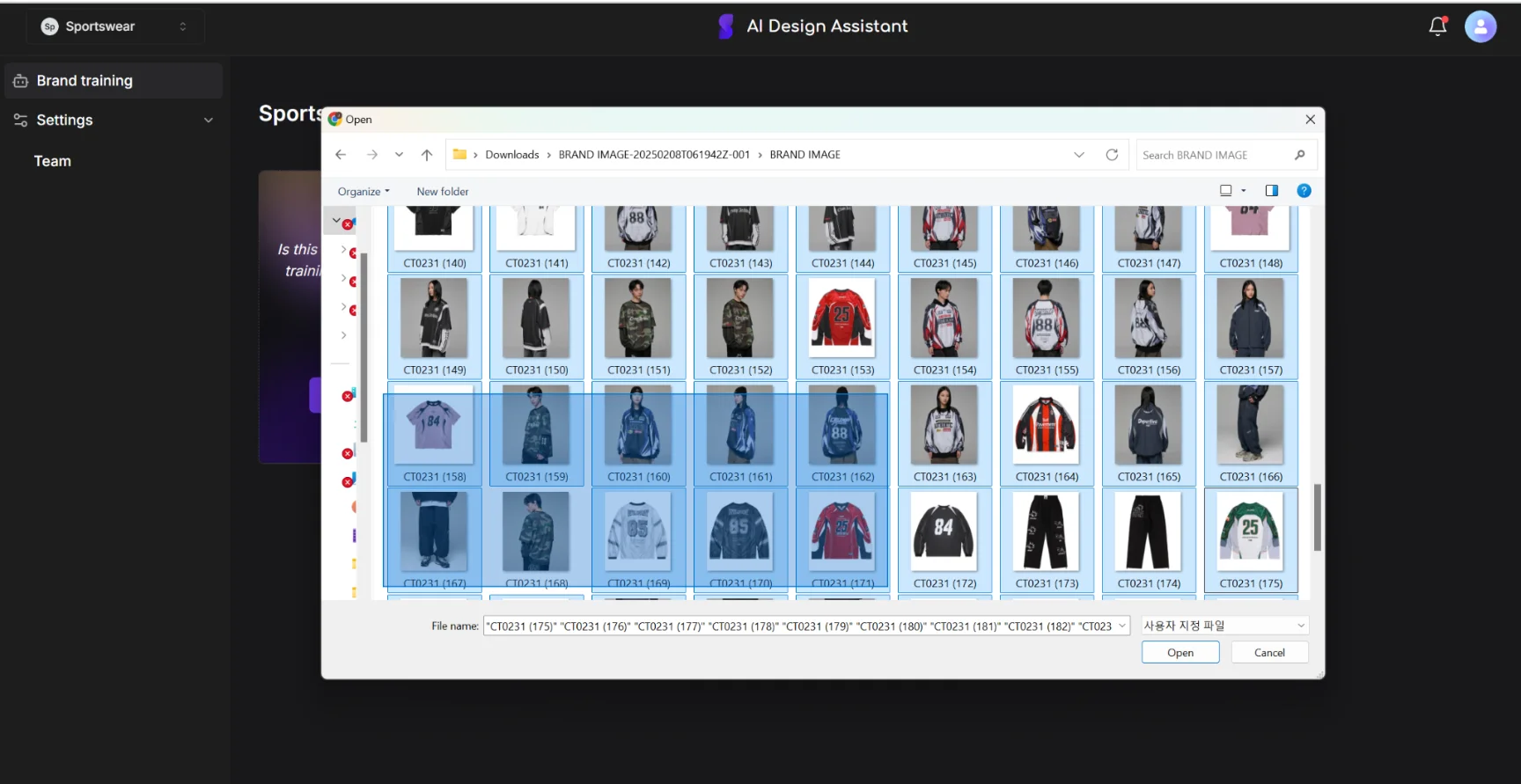1521x784 pixels.
Task: Go up one folder level
Action: 427,155
